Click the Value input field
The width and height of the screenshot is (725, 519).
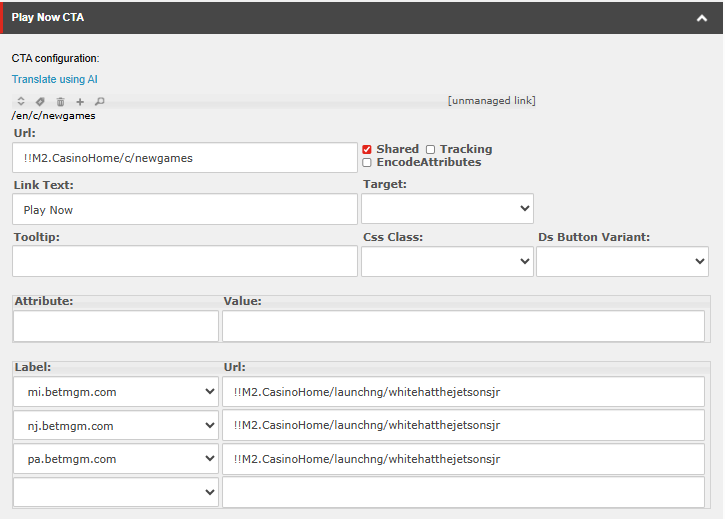(x=463, y=326)
